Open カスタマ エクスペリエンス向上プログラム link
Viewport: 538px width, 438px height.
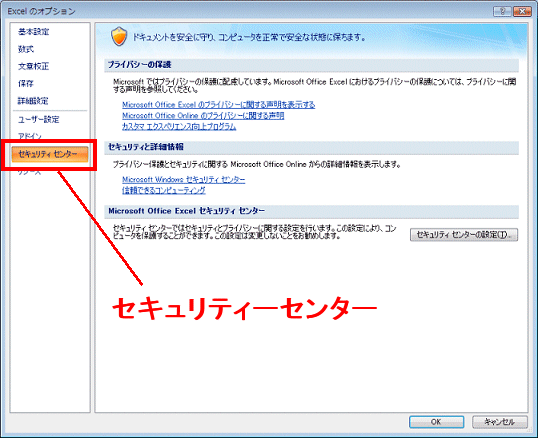pyautogui.click(x=179, y=127)
